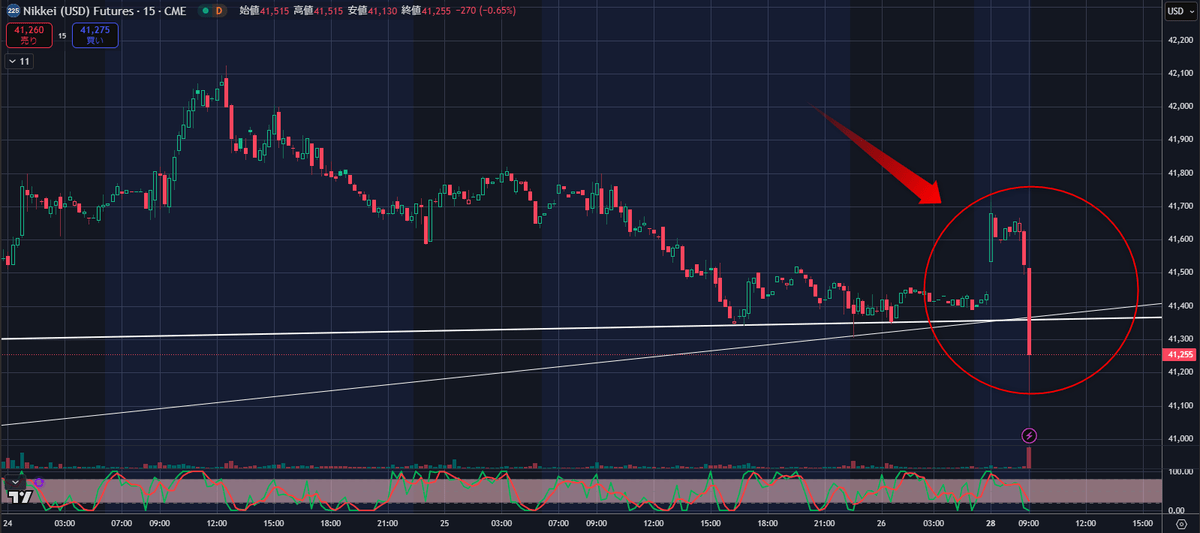Click small purple icon beside TradingView logo
This screenshot has height=533, width=1200.
click(39, 482)
